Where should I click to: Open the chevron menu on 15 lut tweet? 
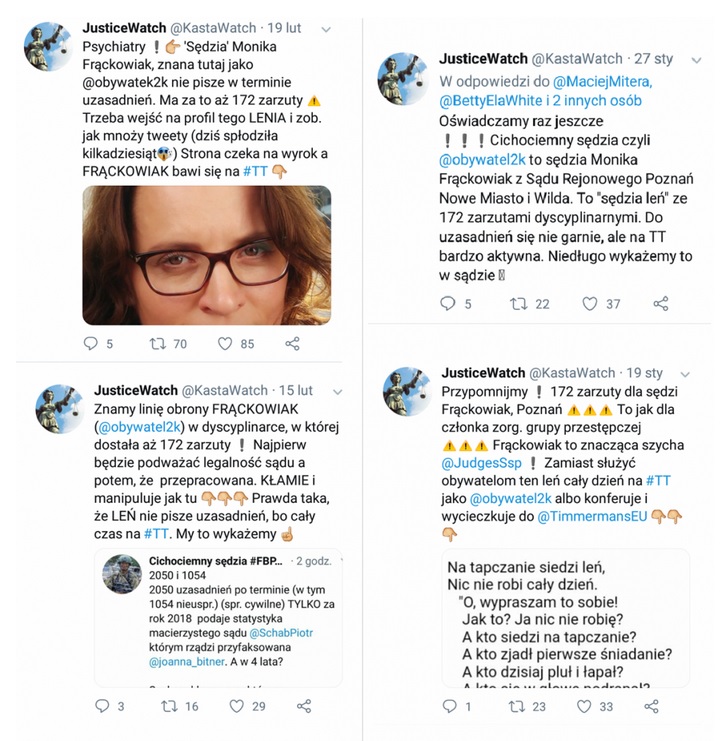click(x=337, y=392)
